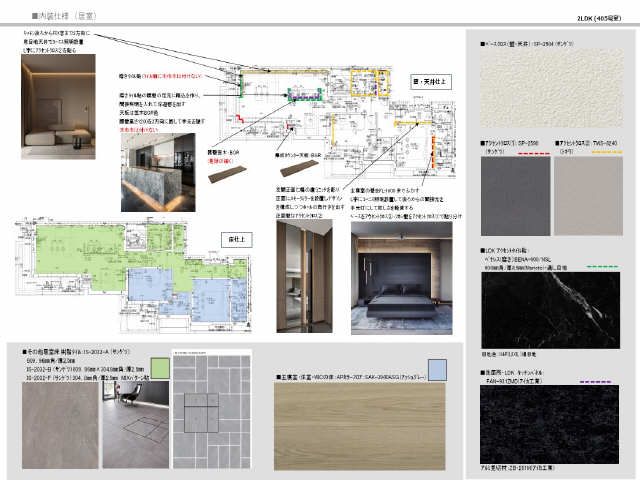This screenshot has width=640, height=480.
Task: Select the beige accent cloth sample
Action: tap(589, 196)
